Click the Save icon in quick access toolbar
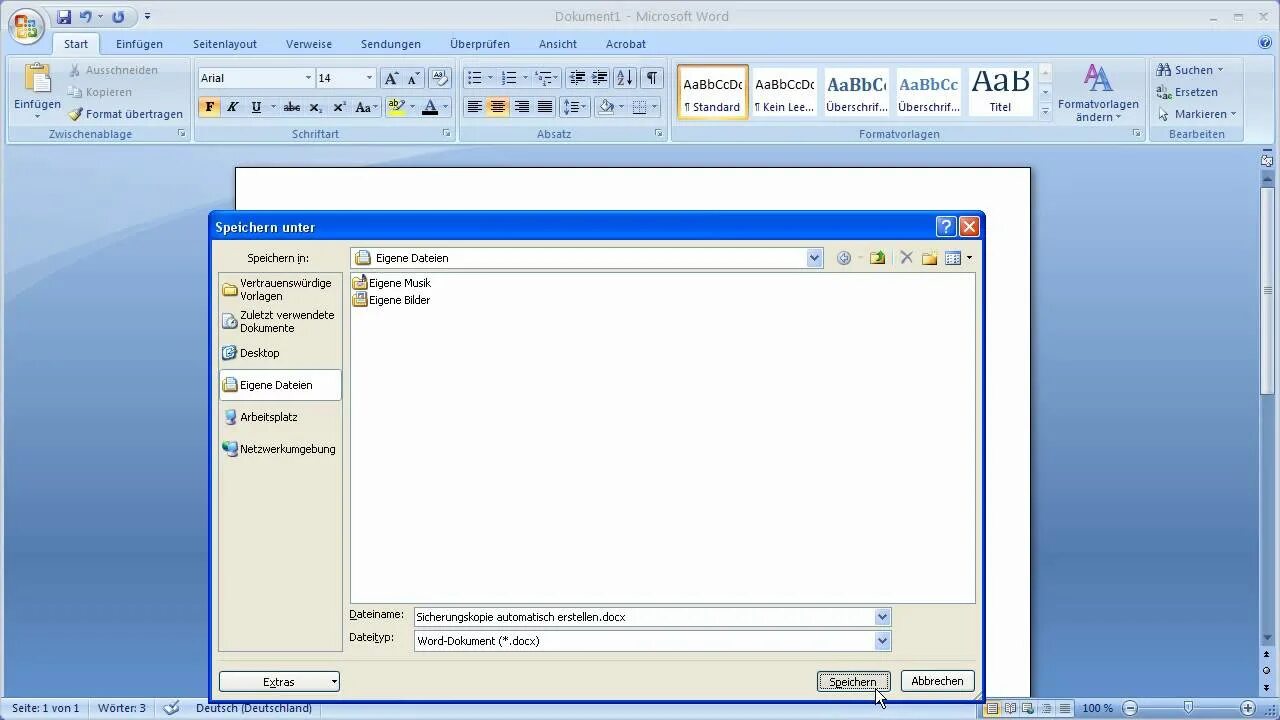Image resolution: width=1280 pixels, height=720 pixels. tap(64, 17)
